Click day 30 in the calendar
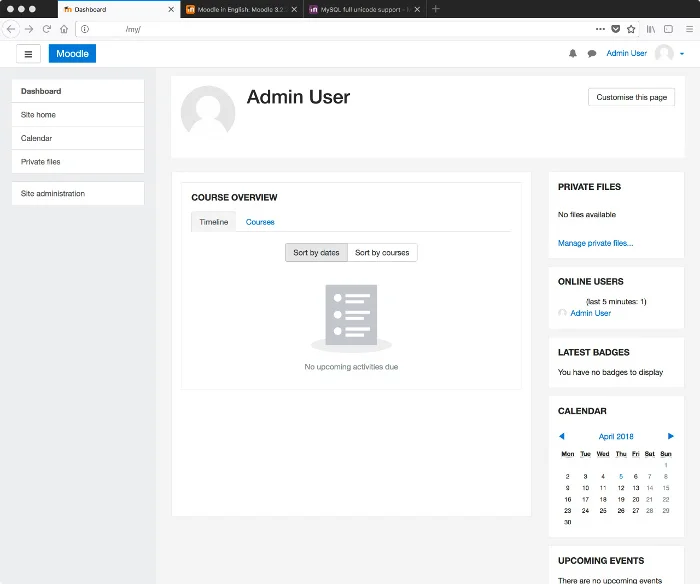The image size is (700, 584). click(567, 522)
